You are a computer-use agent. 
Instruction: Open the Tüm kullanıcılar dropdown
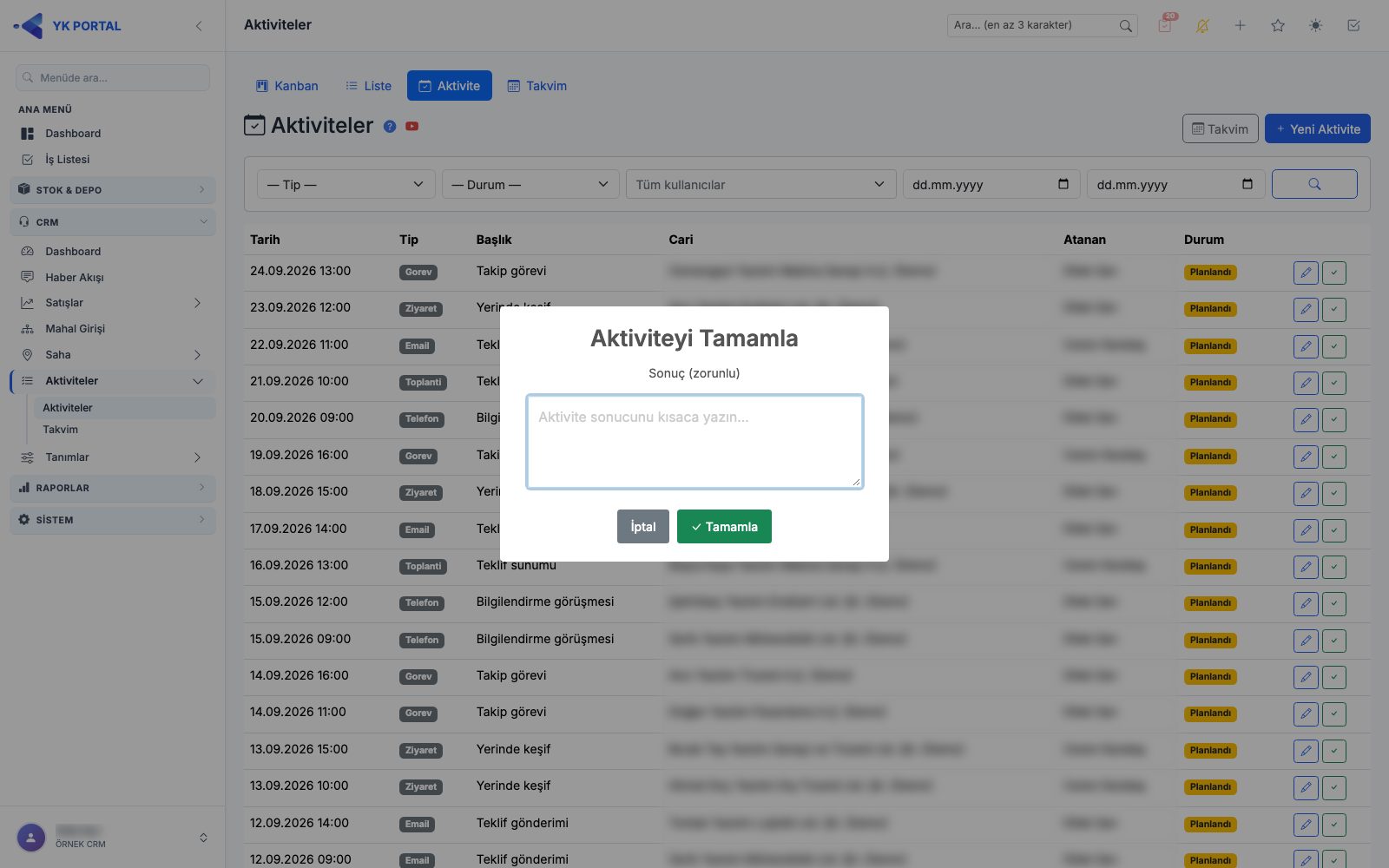point(760,184)
